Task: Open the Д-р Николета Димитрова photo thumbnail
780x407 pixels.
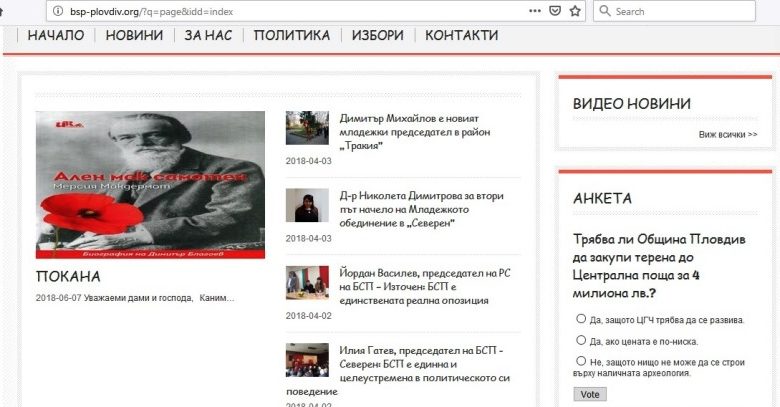Action: pyautogui.click(x=307, y=205)
